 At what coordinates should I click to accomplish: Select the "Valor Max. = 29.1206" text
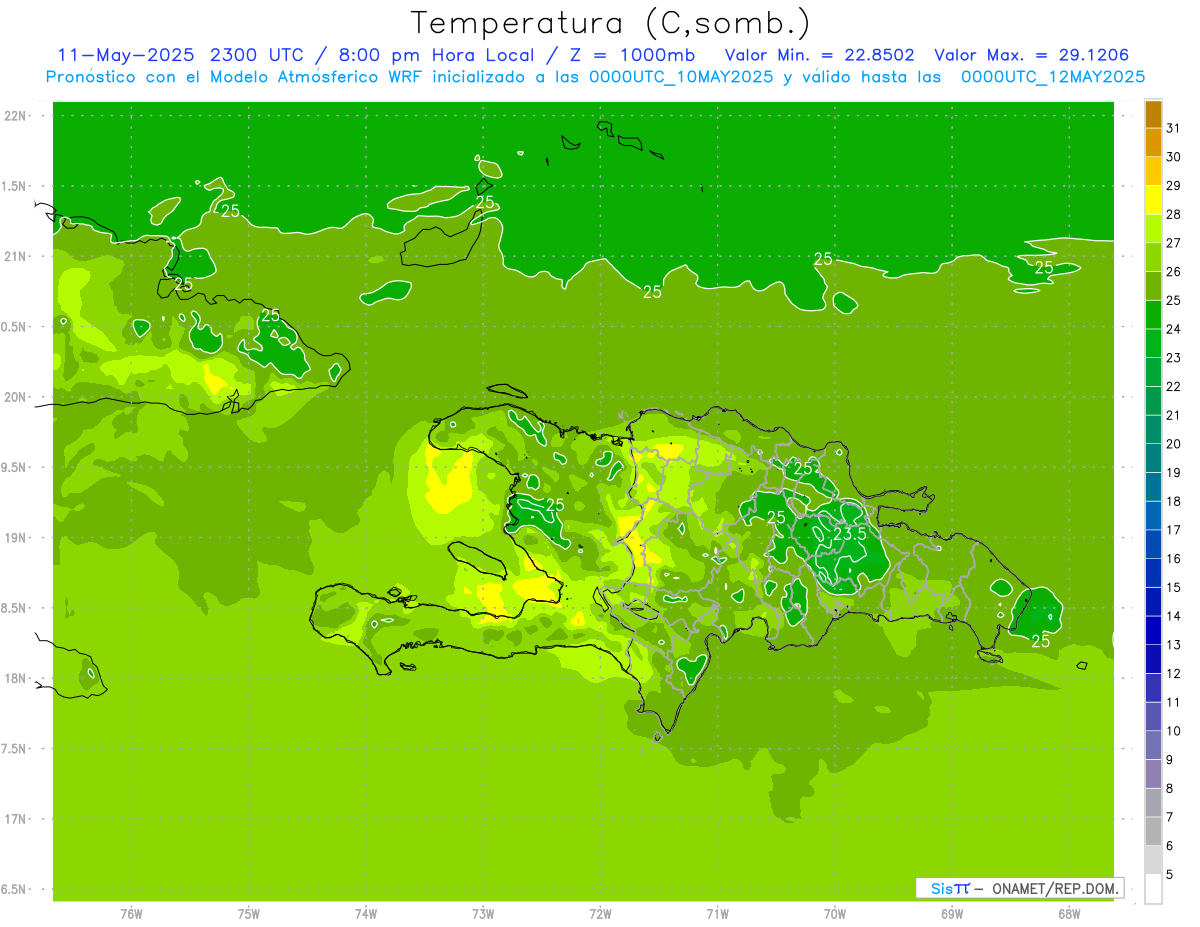pos(1032,55)
